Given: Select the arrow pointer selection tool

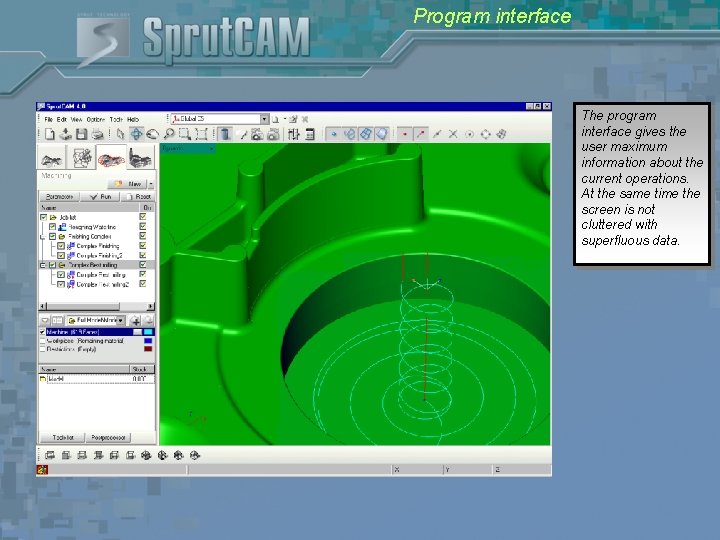Looking at the screenshot, I should [120, 134].
